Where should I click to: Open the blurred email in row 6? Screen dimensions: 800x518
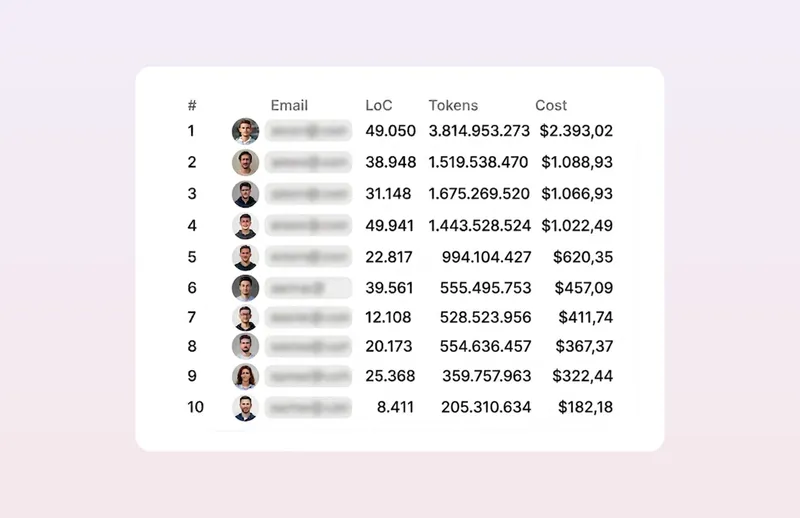pos(309,288)
